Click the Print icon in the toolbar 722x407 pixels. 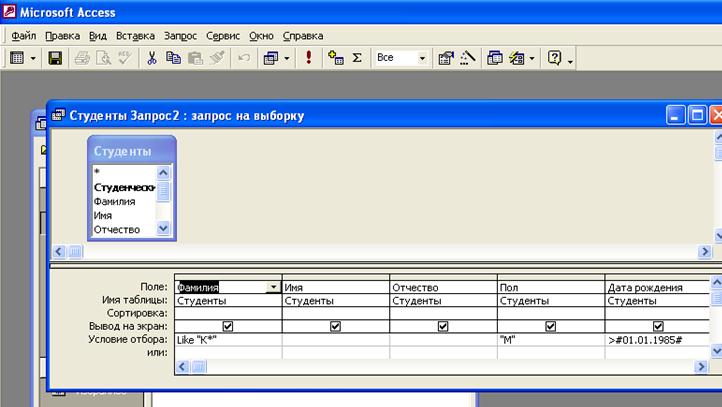point(82,58)
